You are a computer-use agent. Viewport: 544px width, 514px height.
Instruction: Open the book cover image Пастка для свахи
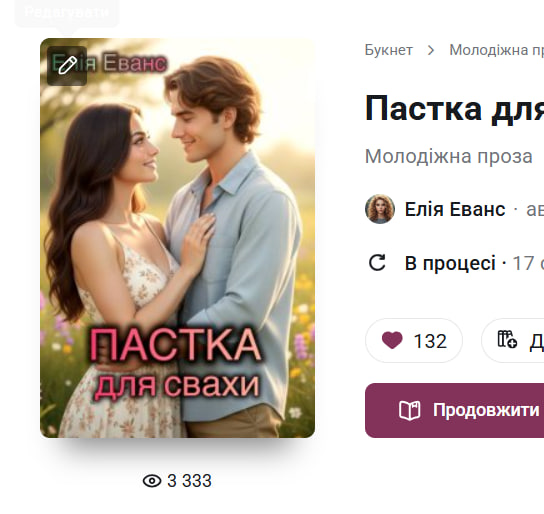pos(178,238)
